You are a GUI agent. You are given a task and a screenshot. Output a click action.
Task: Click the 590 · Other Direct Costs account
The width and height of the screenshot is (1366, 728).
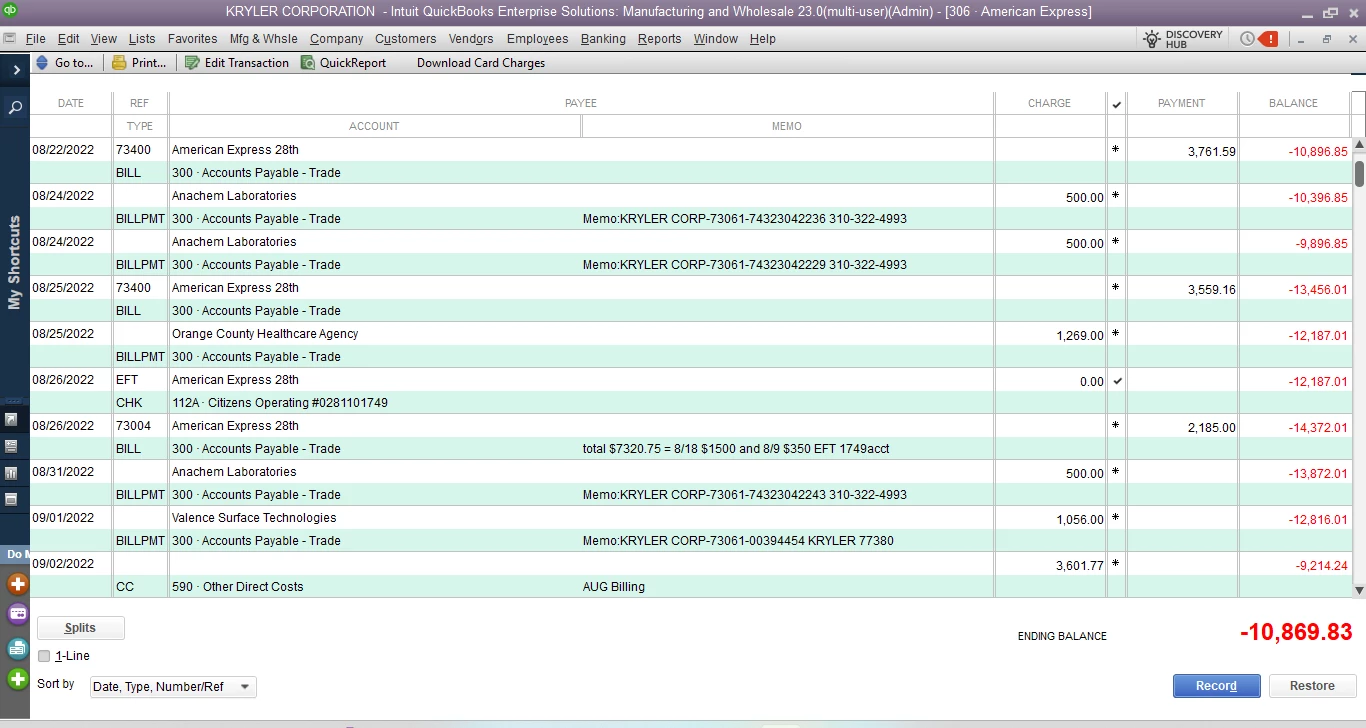(x=238, y=587)
